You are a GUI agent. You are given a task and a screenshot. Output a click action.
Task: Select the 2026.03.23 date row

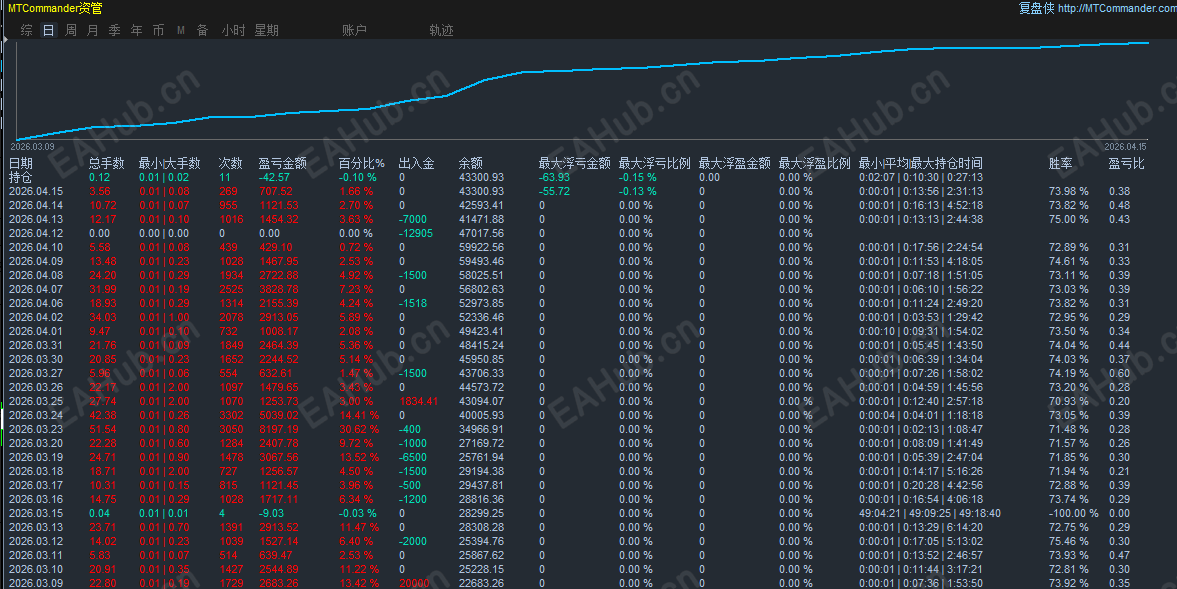[36, 429]
